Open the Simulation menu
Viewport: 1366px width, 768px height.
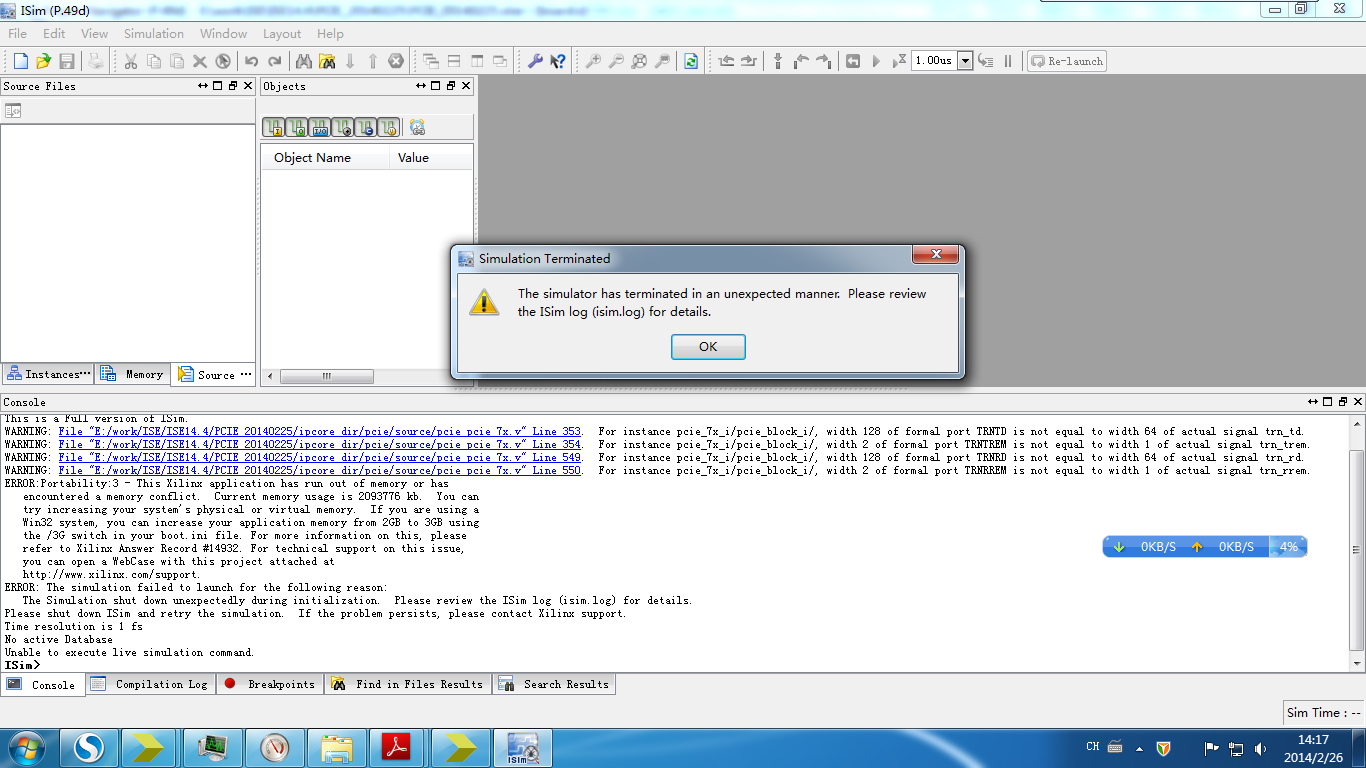(154, 34)
